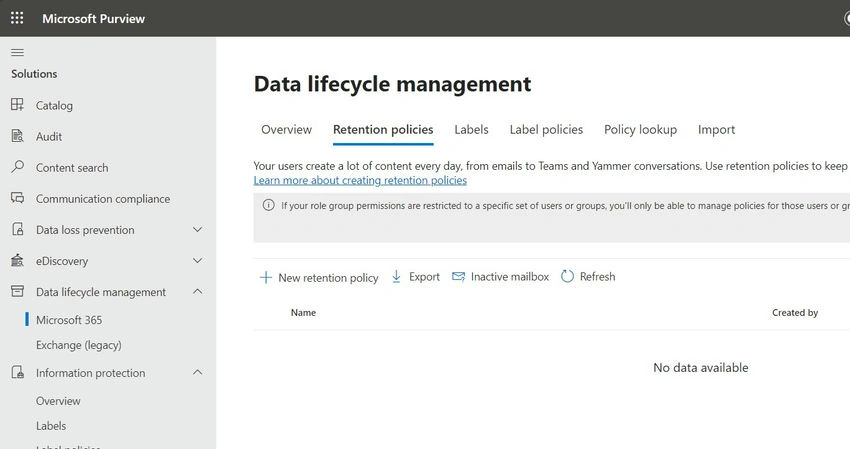
Task: Create a New retention policy
Action: point(319,278)
